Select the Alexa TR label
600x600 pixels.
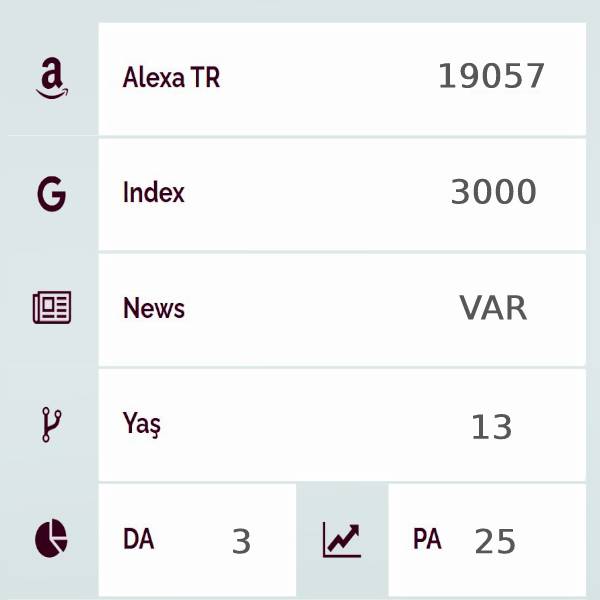[171, 78]
